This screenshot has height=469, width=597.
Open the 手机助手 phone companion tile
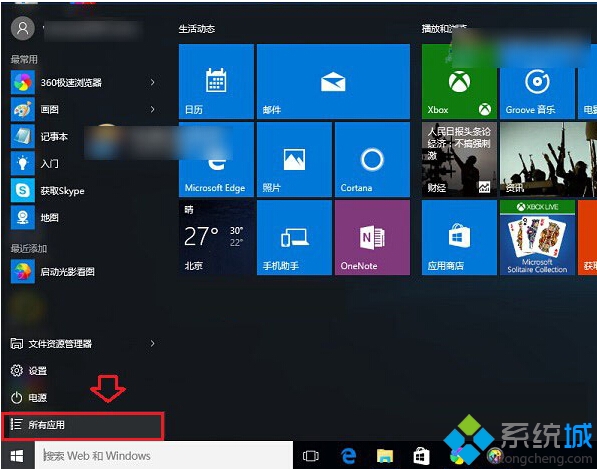(x=294, y=238)
